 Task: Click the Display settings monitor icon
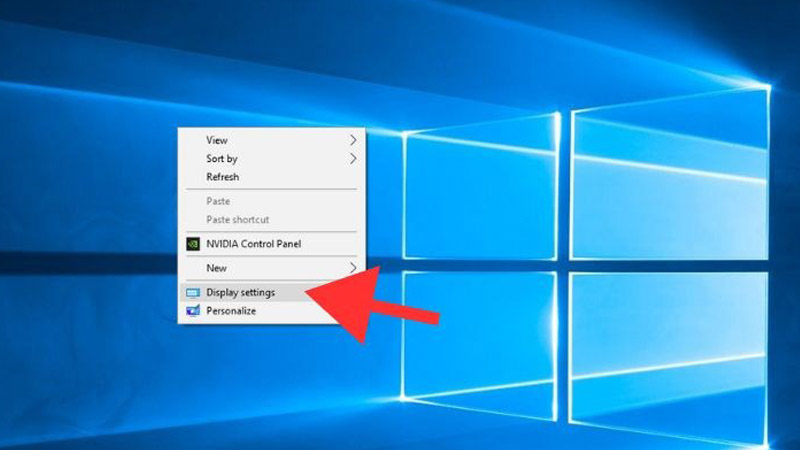(193, 293)
